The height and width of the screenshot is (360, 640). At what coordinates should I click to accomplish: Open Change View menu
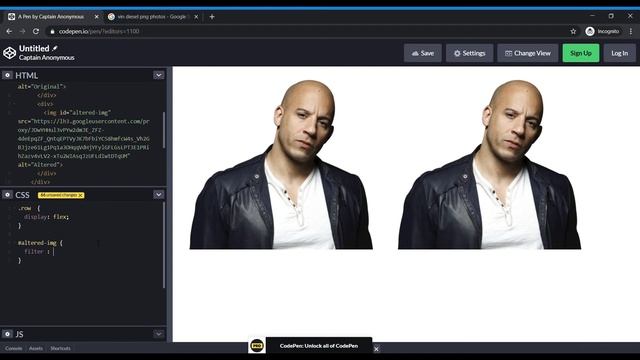[x=527, y=53]
